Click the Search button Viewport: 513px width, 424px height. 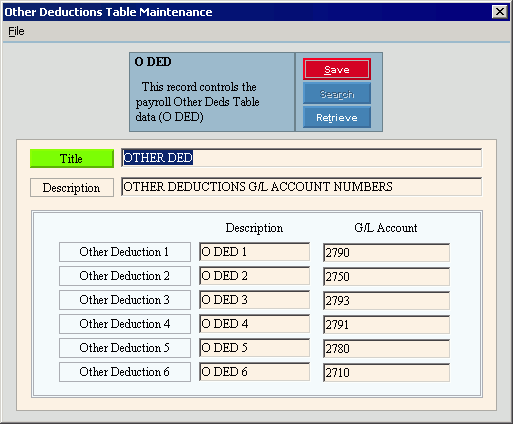(337, 94)
